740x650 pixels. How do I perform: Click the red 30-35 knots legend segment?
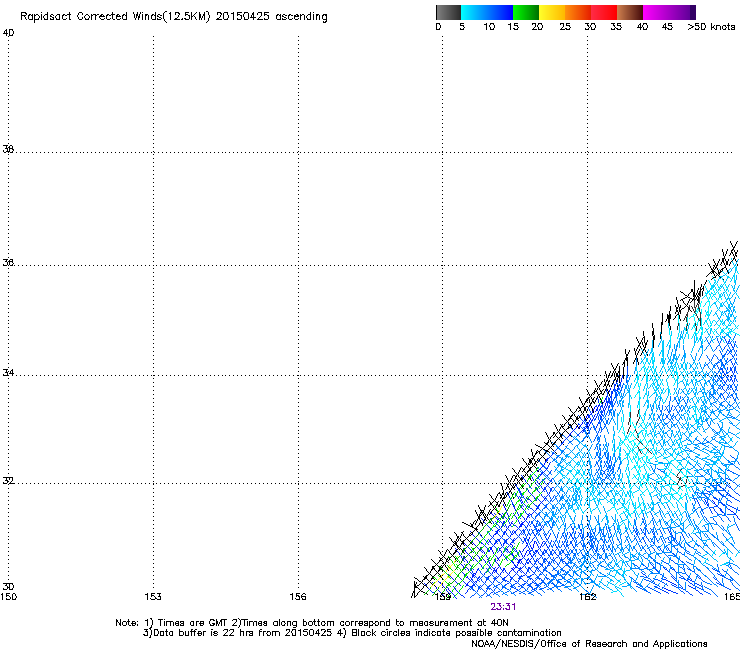click(604, 12)
